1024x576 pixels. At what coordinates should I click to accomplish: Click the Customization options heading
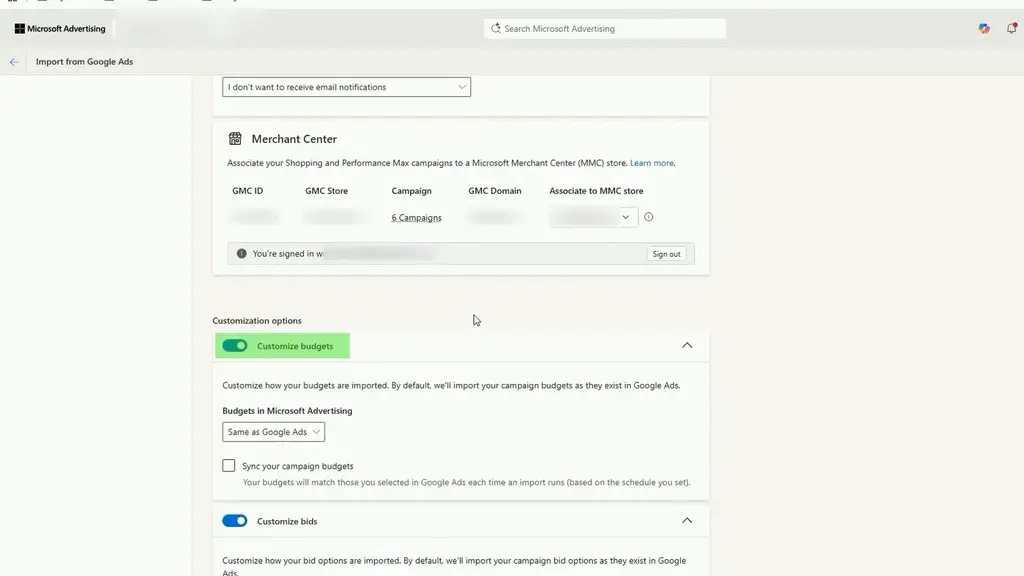click(257, 321)
